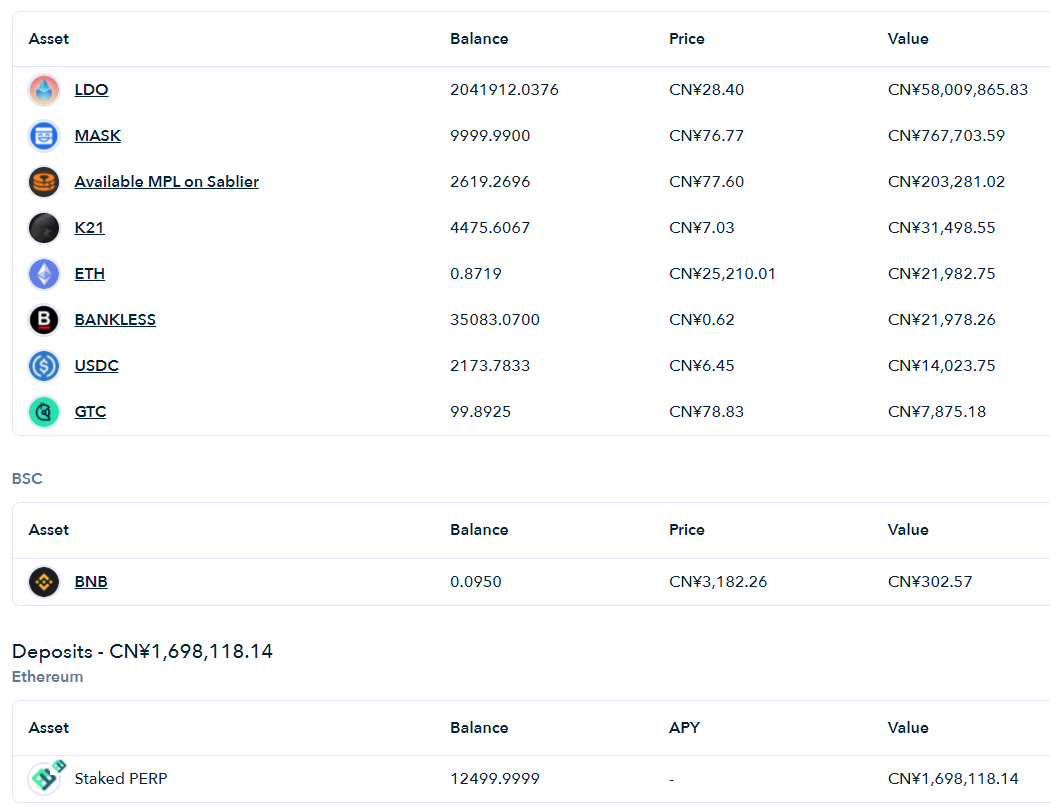Image resolution: width=1050 pixels, height=807 pixels.
Task: Click the MPL Sablier token icon
Action: 44,182
